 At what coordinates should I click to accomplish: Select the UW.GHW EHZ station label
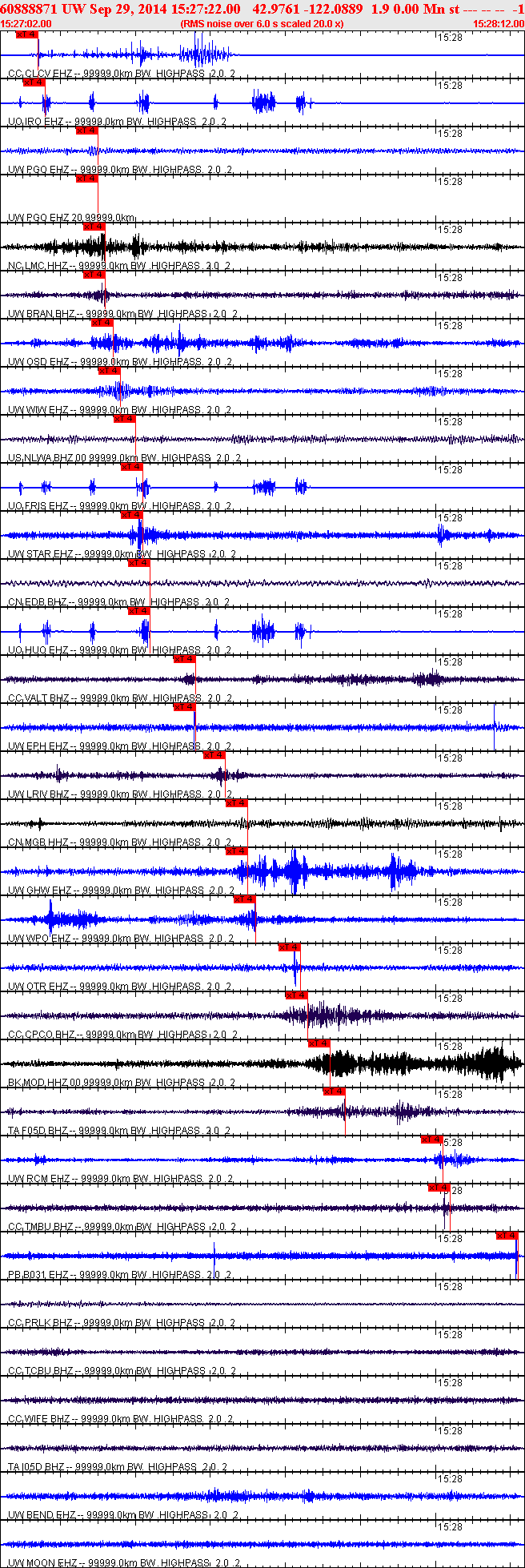point(122,891)
